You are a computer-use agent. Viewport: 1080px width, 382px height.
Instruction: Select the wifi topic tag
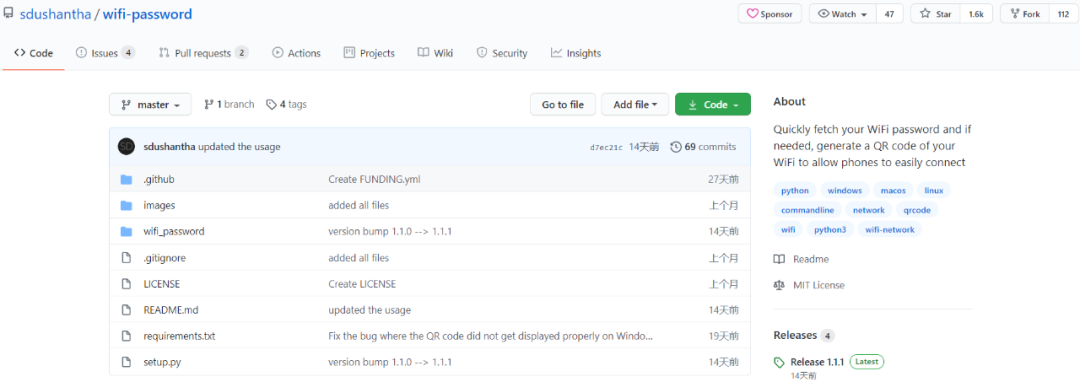(x=788, y=229)
